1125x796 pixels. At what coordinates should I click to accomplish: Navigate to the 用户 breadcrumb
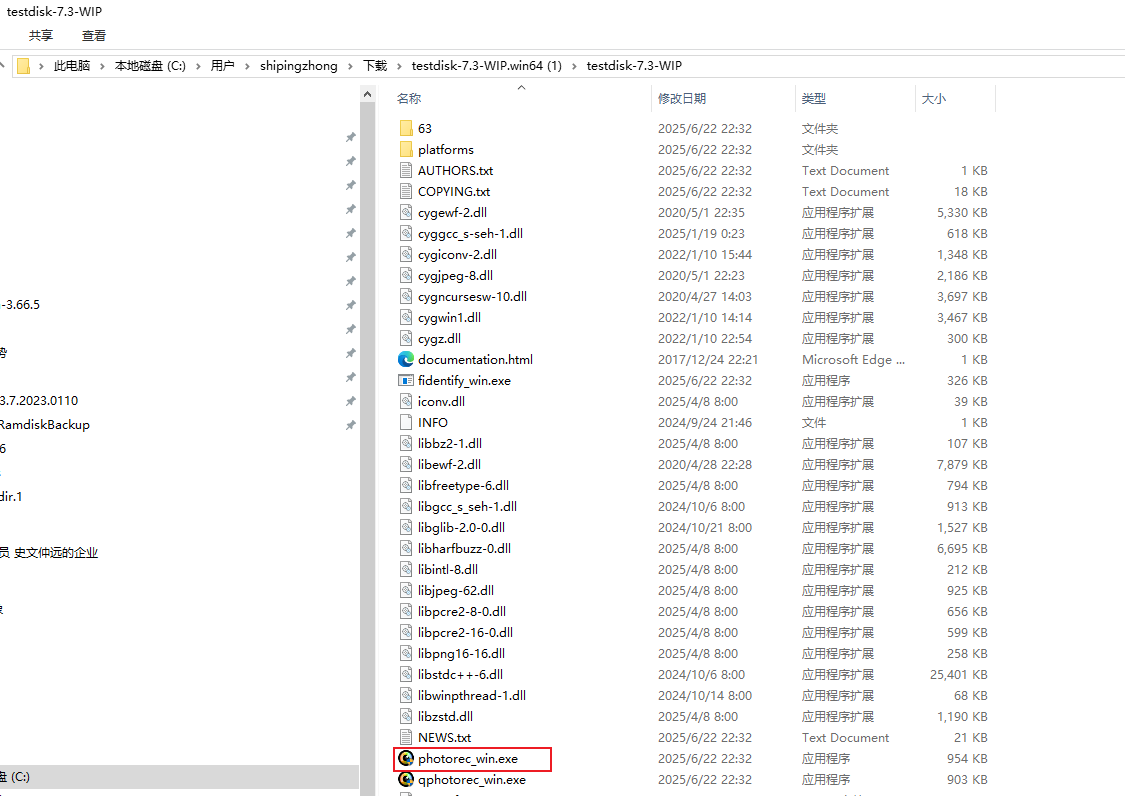[222, 66]
